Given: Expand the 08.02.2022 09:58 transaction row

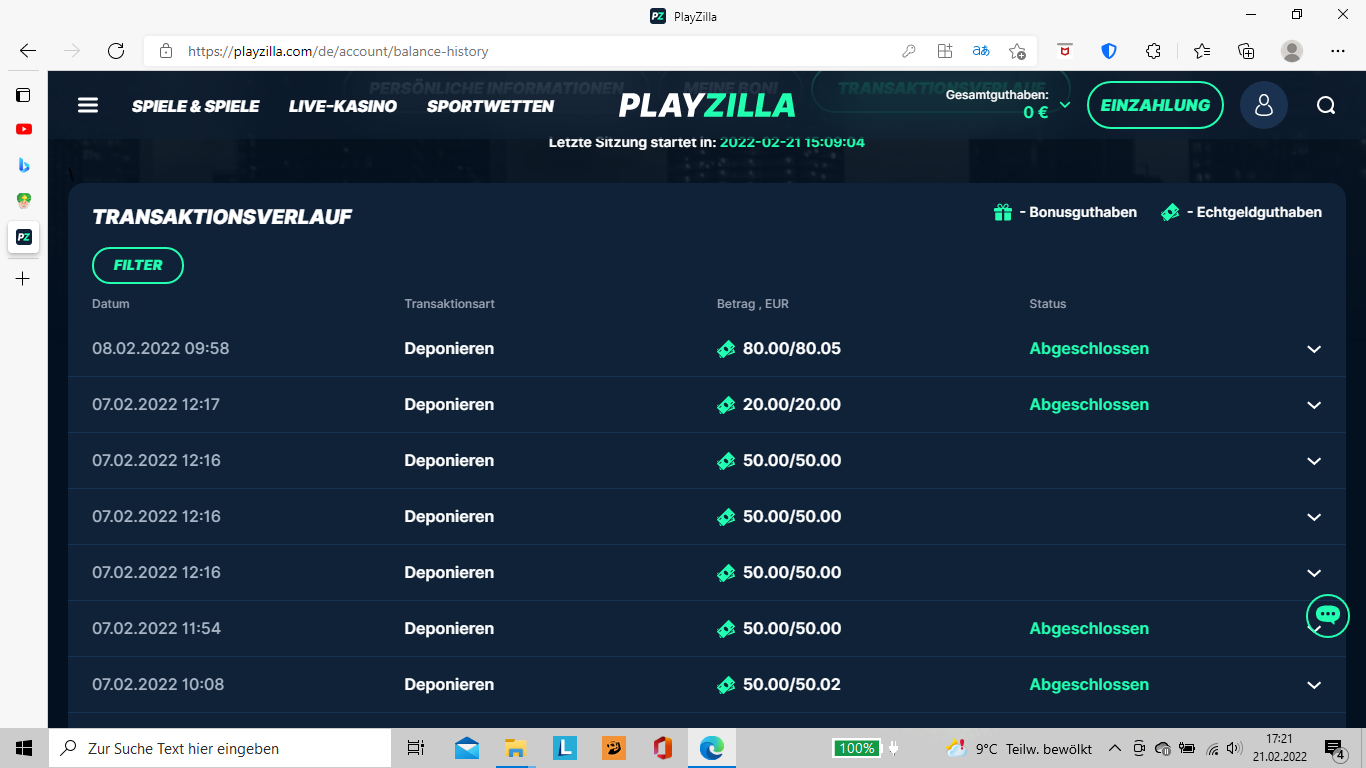Looking at the screenshot, I should pos(1314,349).
